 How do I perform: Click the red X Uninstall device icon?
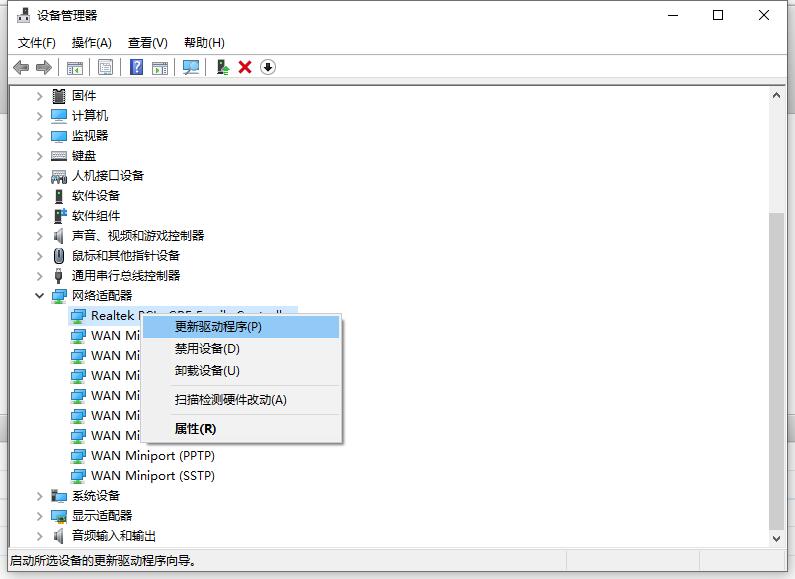245,67
